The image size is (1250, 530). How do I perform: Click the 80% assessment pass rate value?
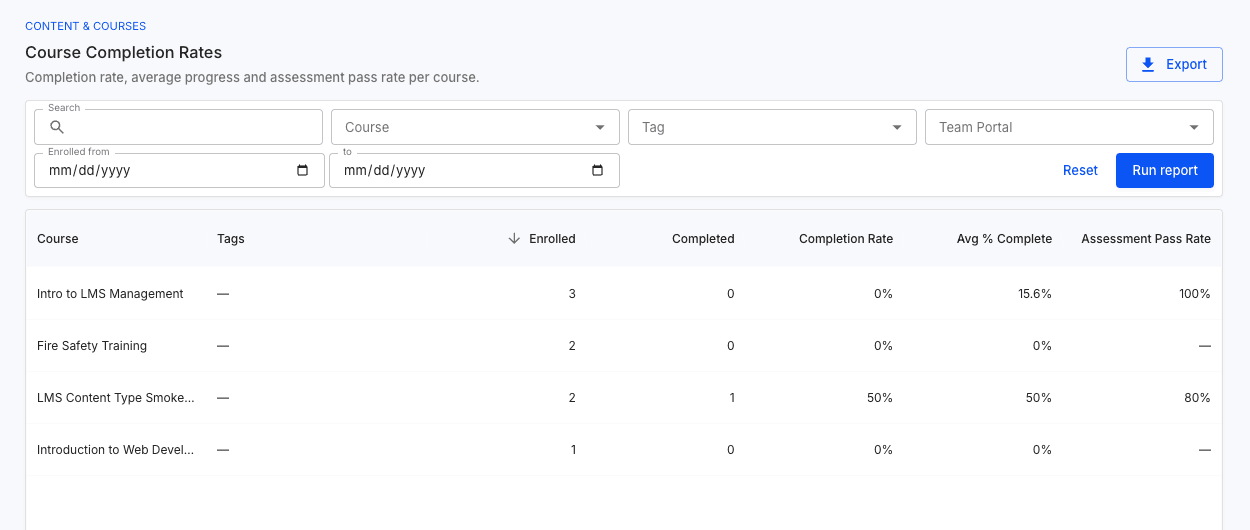pos(1198,398)
